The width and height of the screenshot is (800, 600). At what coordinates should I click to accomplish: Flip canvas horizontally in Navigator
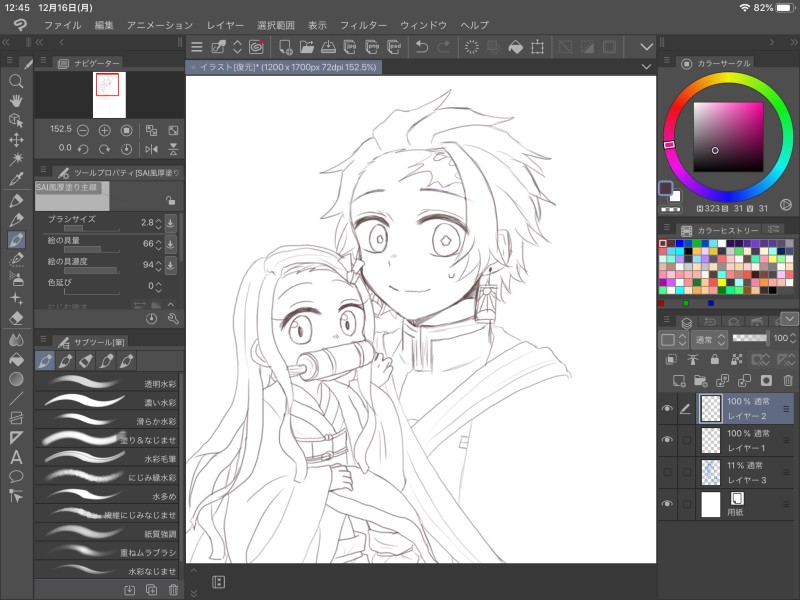click(152, 149)
